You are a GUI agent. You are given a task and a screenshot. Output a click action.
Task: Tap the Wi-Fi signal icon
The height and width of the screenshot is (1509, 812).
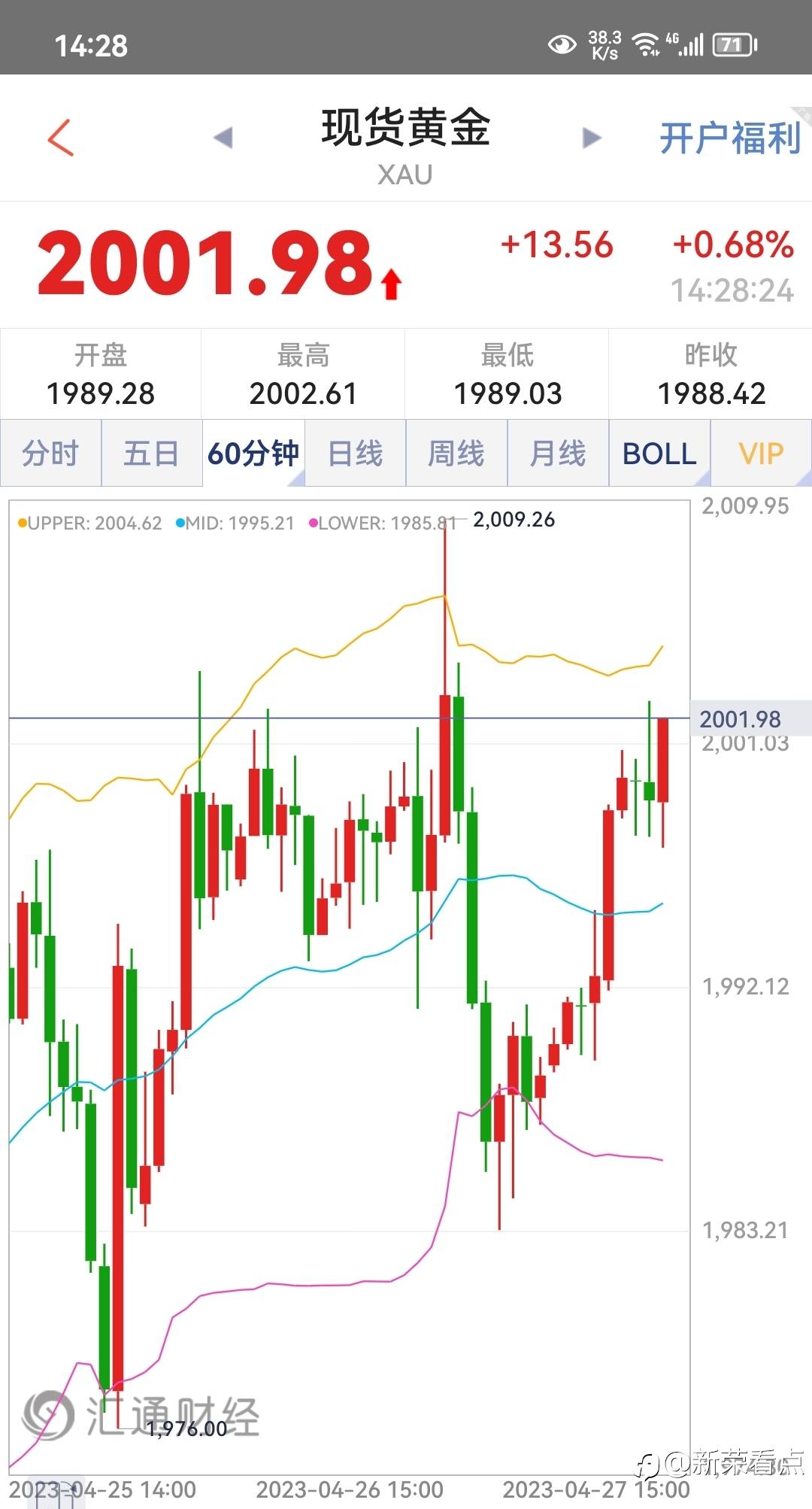click(647, 45)
